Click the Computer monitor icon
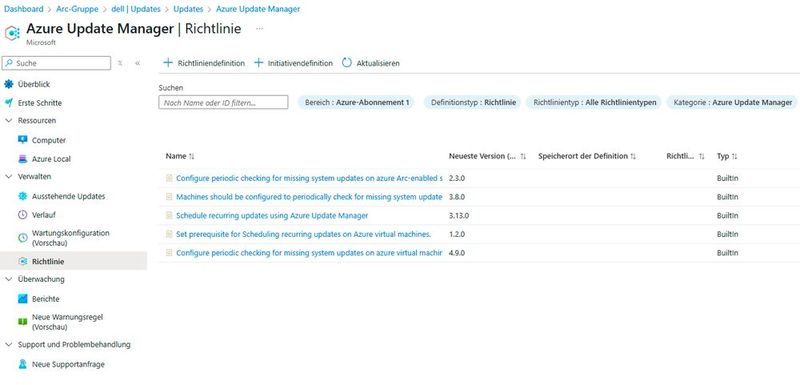 (22, 140)
